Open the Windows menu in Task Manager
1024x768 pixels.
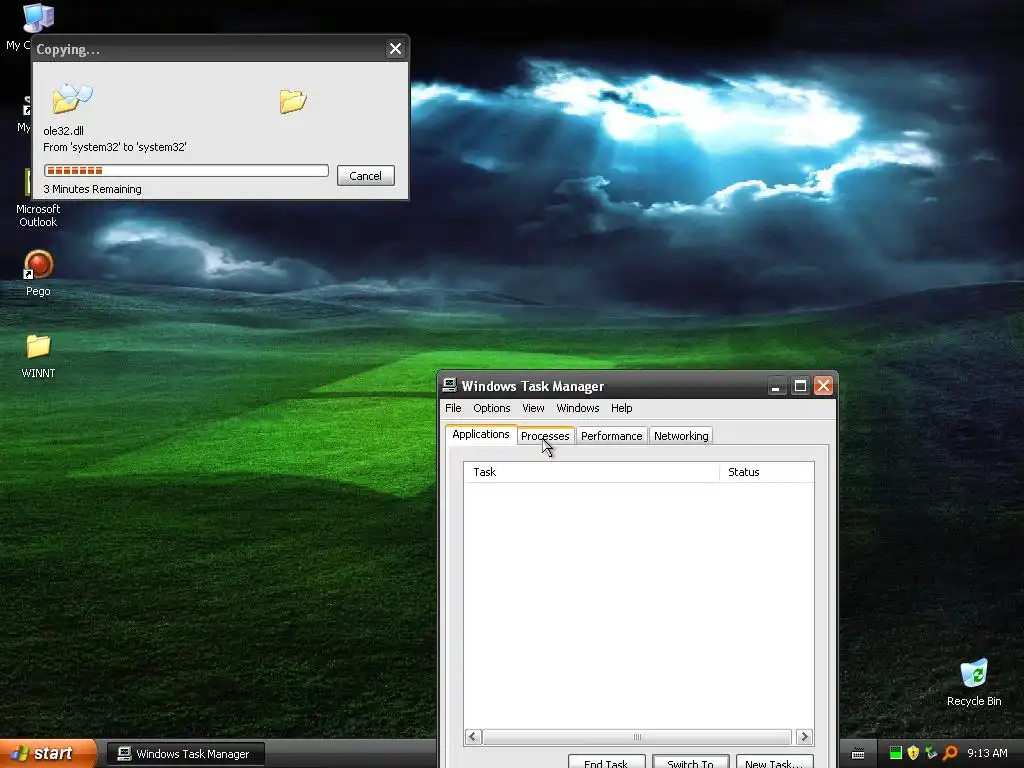(578, 408)
